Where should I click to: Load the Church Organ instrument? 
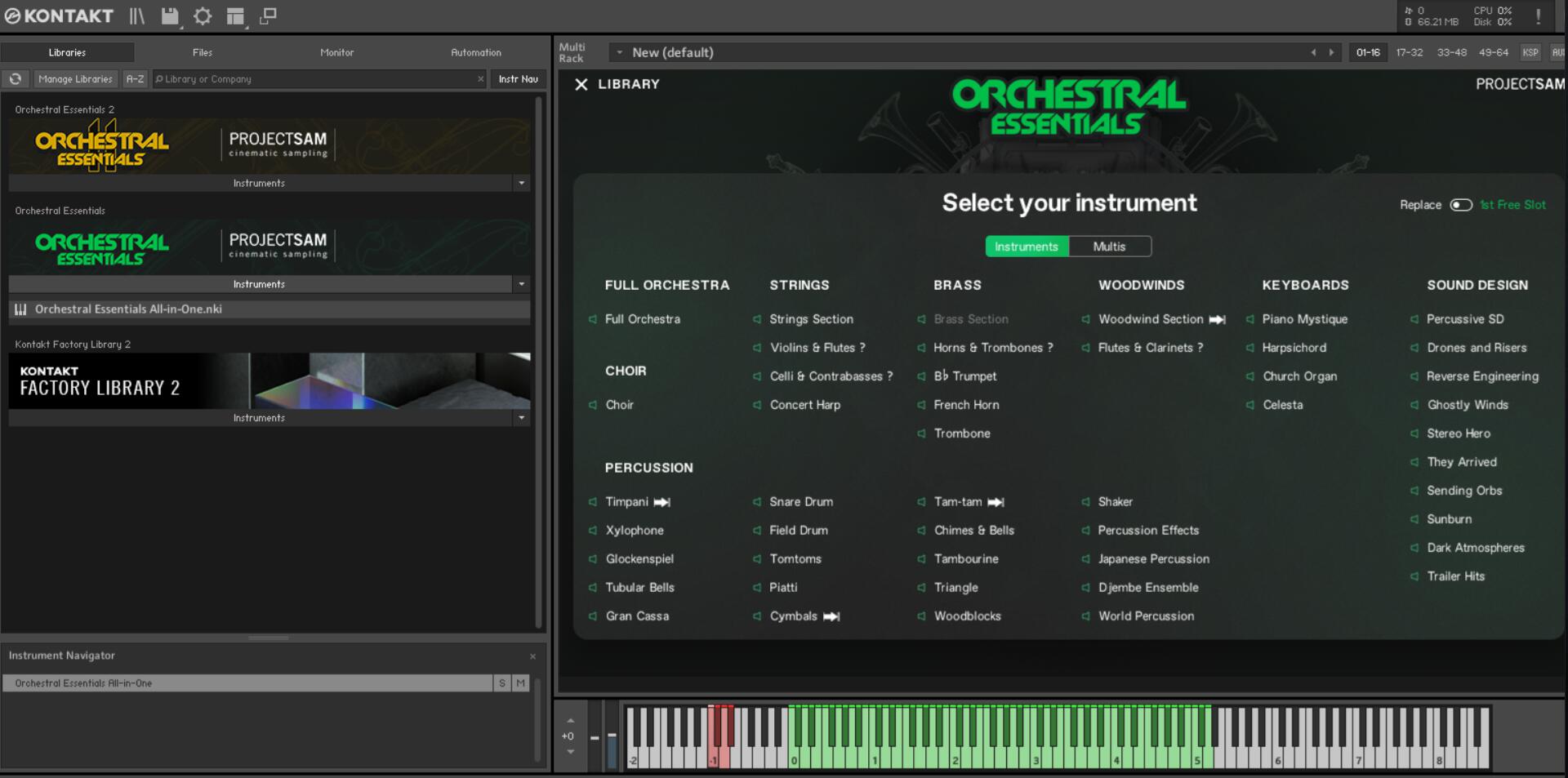click(x=1300, y=376)
